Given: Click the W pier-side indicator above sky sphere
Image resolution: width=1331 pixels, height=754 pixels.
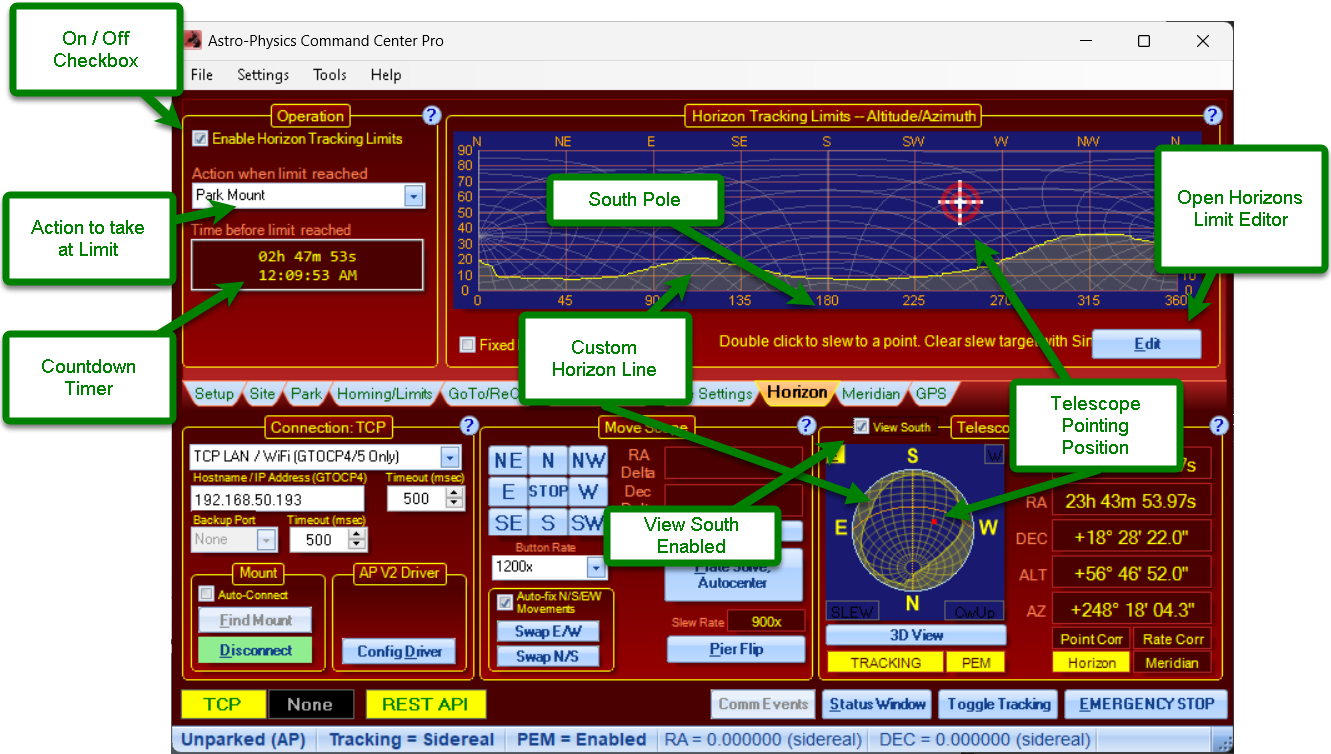Looking at the screenshot, I should (994, 454).
